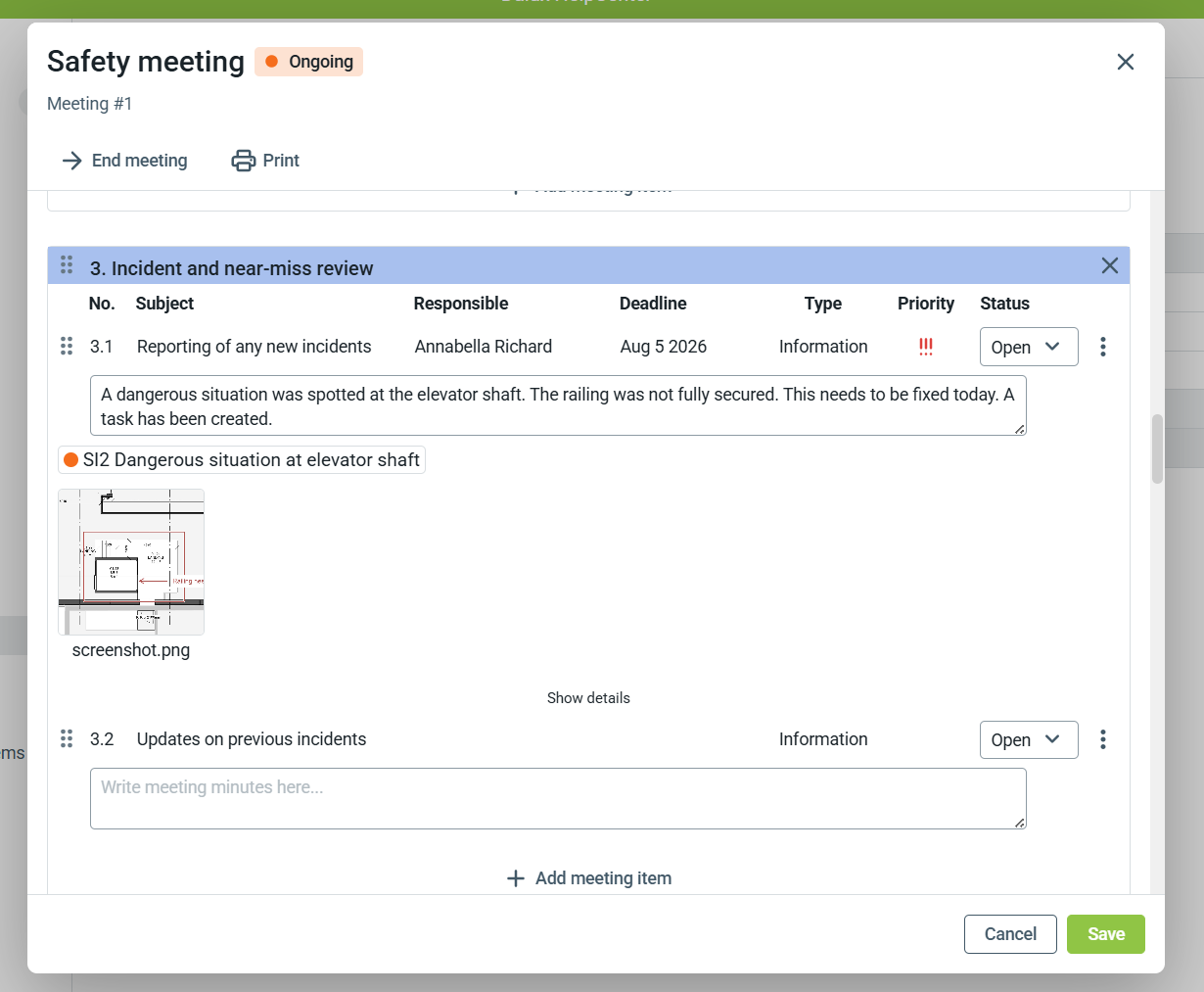Image resolution: width=1204 pixels, height=992 pixels.
Task: Click drag handle of section 3 header
Action: point(67,264)
